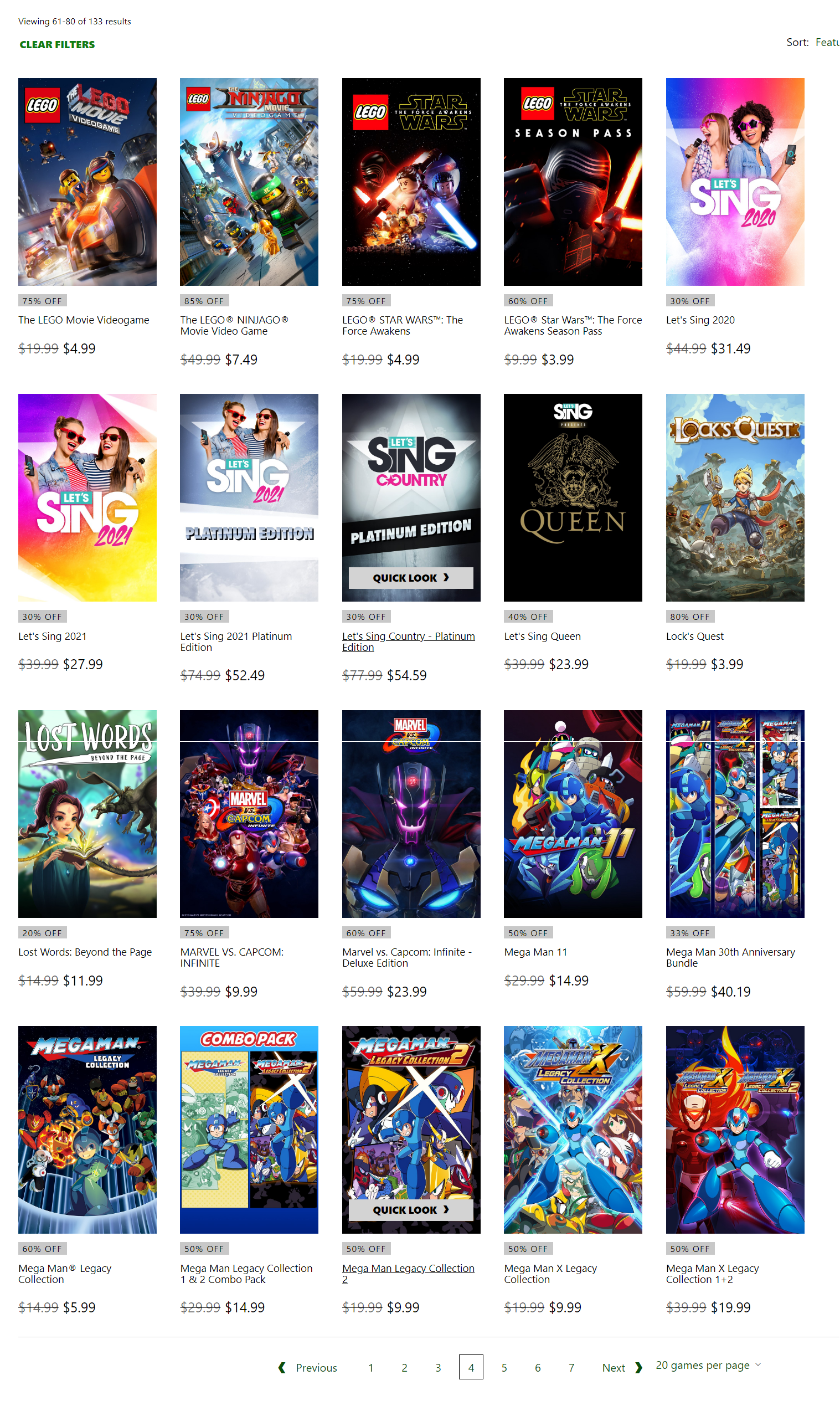Image resolution: width=840 pixels, height=1401 pixels.
Task: Clear all applied filters
Action: point(57,44)
